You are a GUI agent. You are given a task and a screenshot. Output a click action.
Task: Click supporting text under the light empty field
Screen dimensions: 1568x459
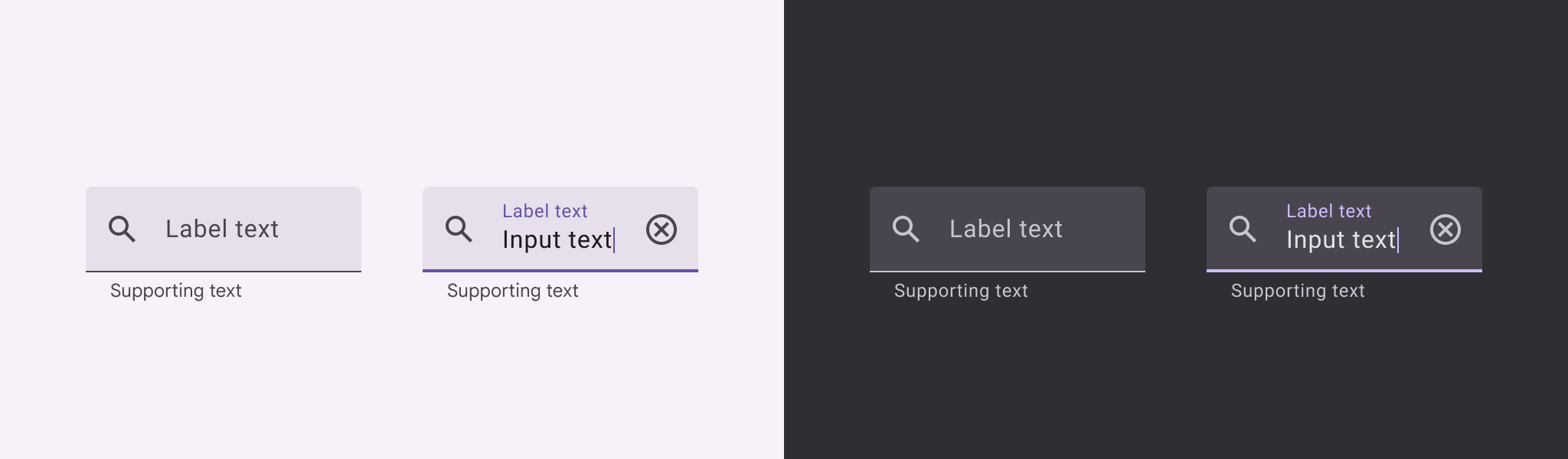[x=175, y=291]
